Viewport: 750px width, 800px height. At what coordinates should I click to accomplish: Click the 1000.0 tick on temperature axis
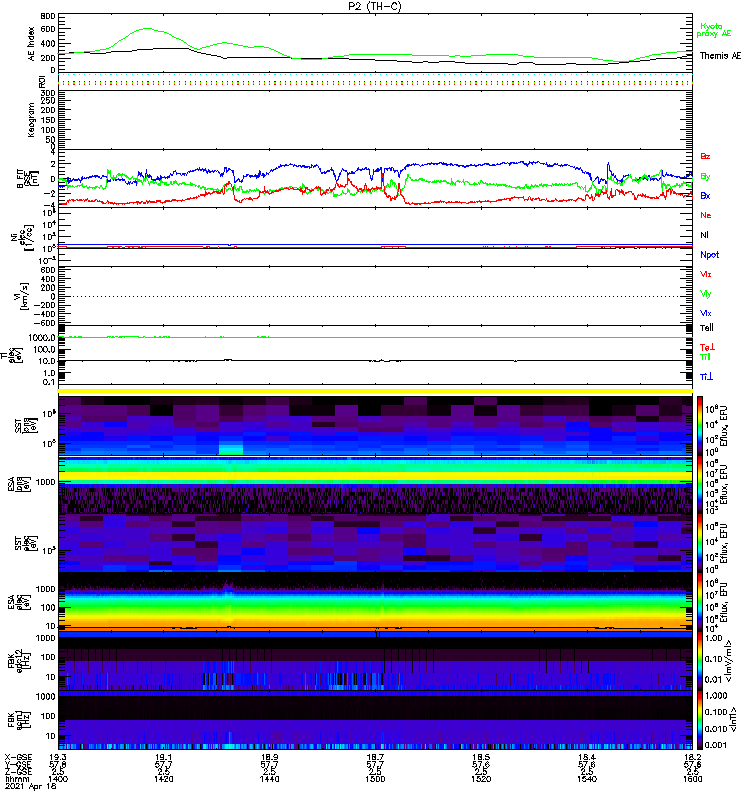[42, 338]
